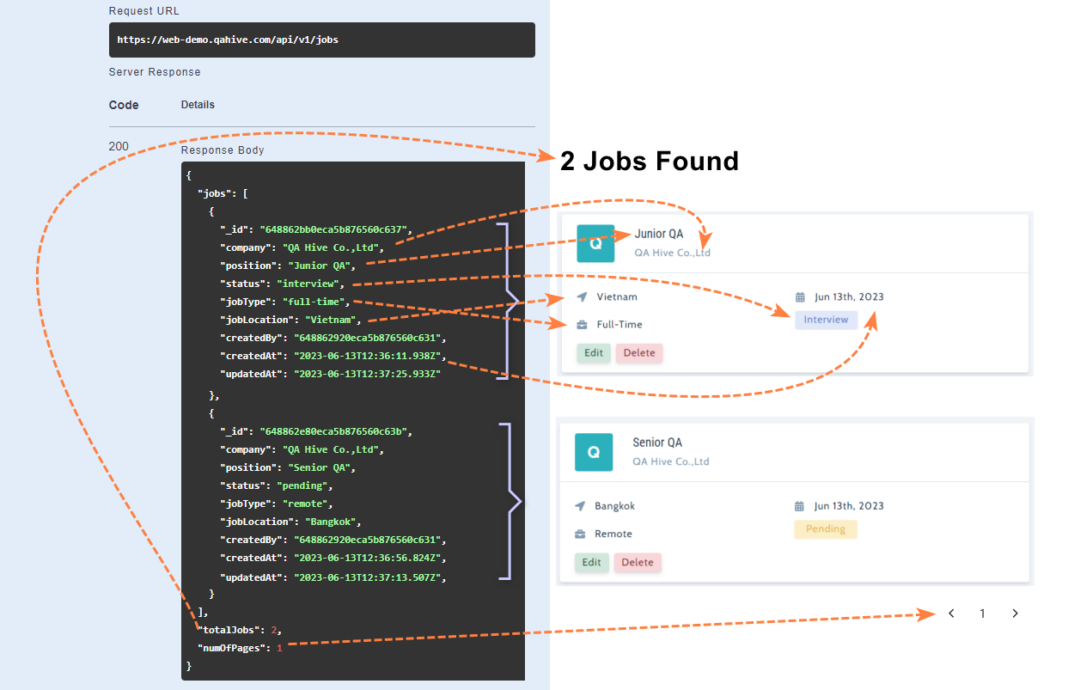Edit the Senior QA job posting
Image resolution: width=1068 pixels, height=690 pixels.
coord(592,562)
